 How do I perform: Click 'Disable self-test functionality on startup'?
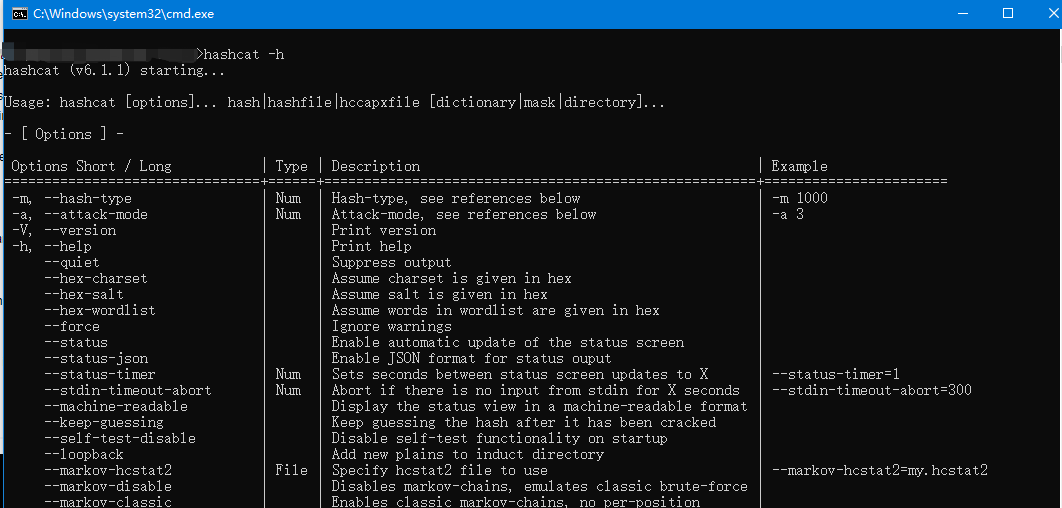tap(500, 439)
